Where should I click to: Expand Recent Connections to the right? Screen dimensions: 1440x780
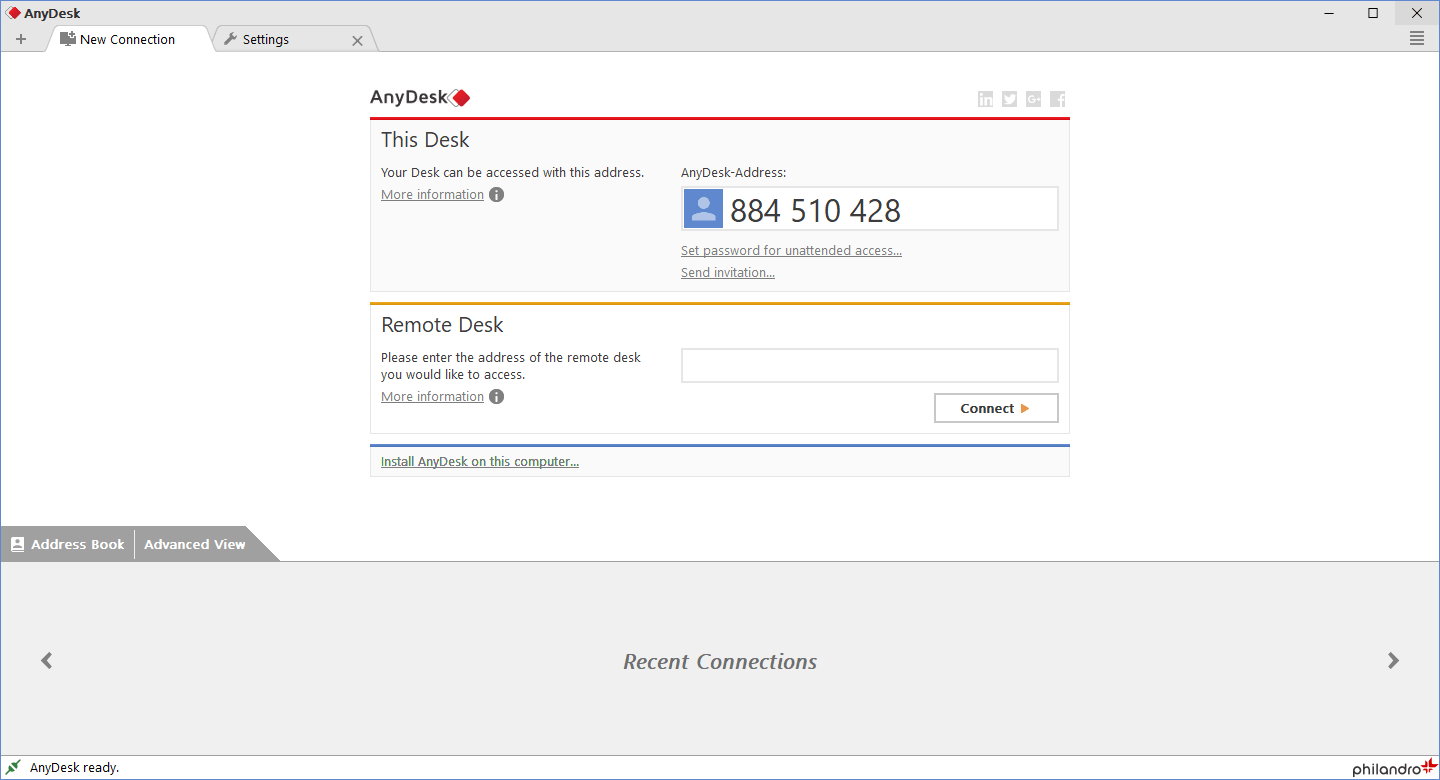pos(1393,660)
